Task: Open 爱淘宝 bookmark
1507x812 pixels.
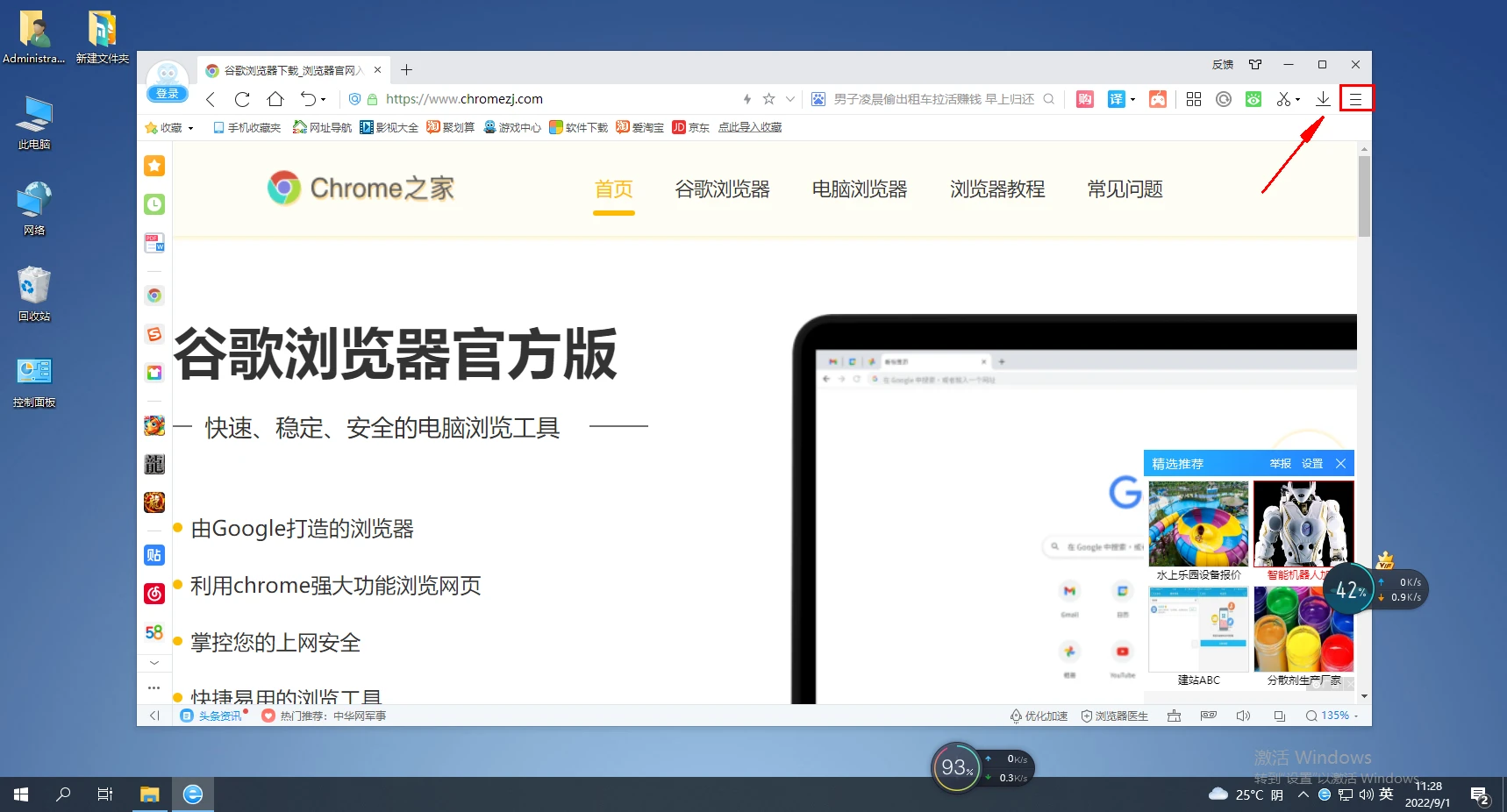Action: (x=639, y=128)
